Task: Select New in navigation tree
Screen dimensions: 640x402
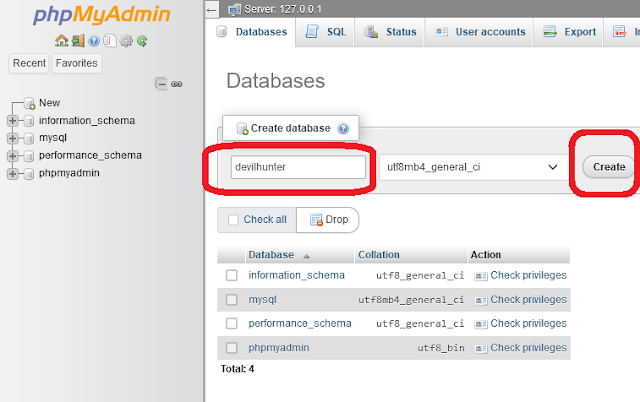Action: (49, 103)
